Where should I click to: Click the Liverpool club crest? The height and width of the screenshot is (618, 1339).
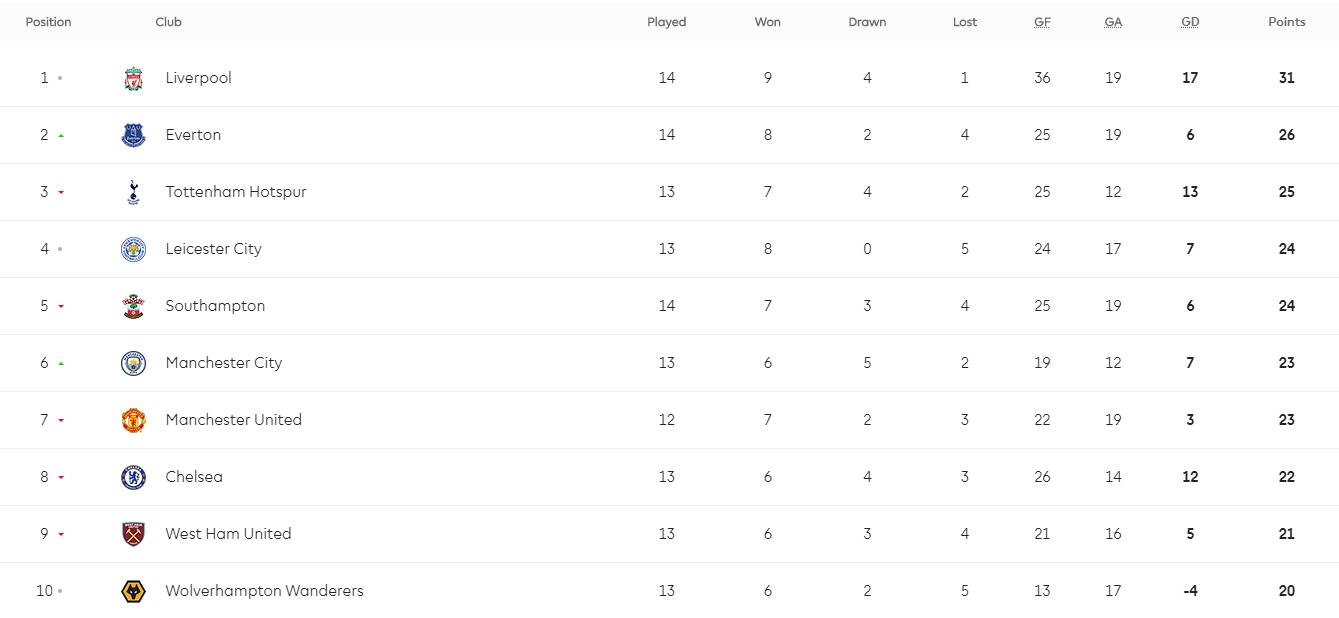133,78
